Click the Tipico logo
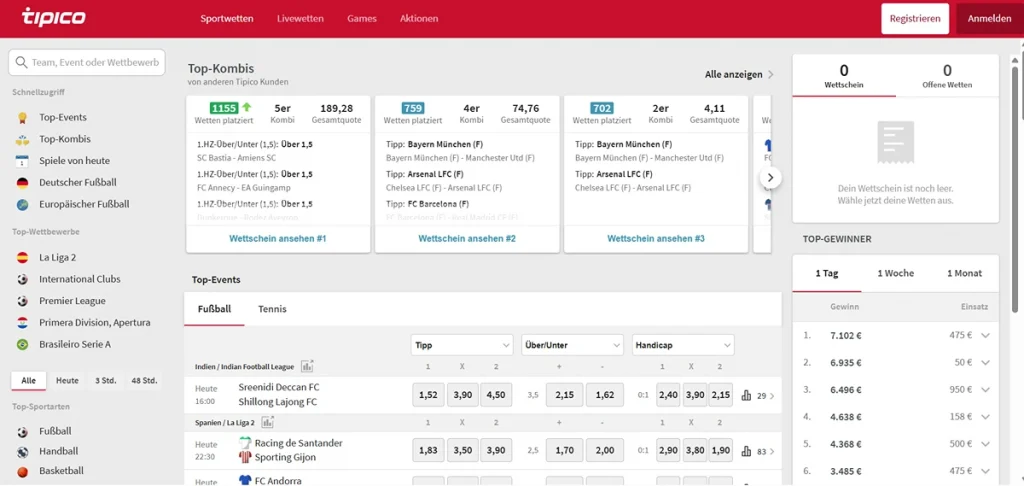Image resolution: width=1024 pixels, height=486 pixels. click(53, 18)
